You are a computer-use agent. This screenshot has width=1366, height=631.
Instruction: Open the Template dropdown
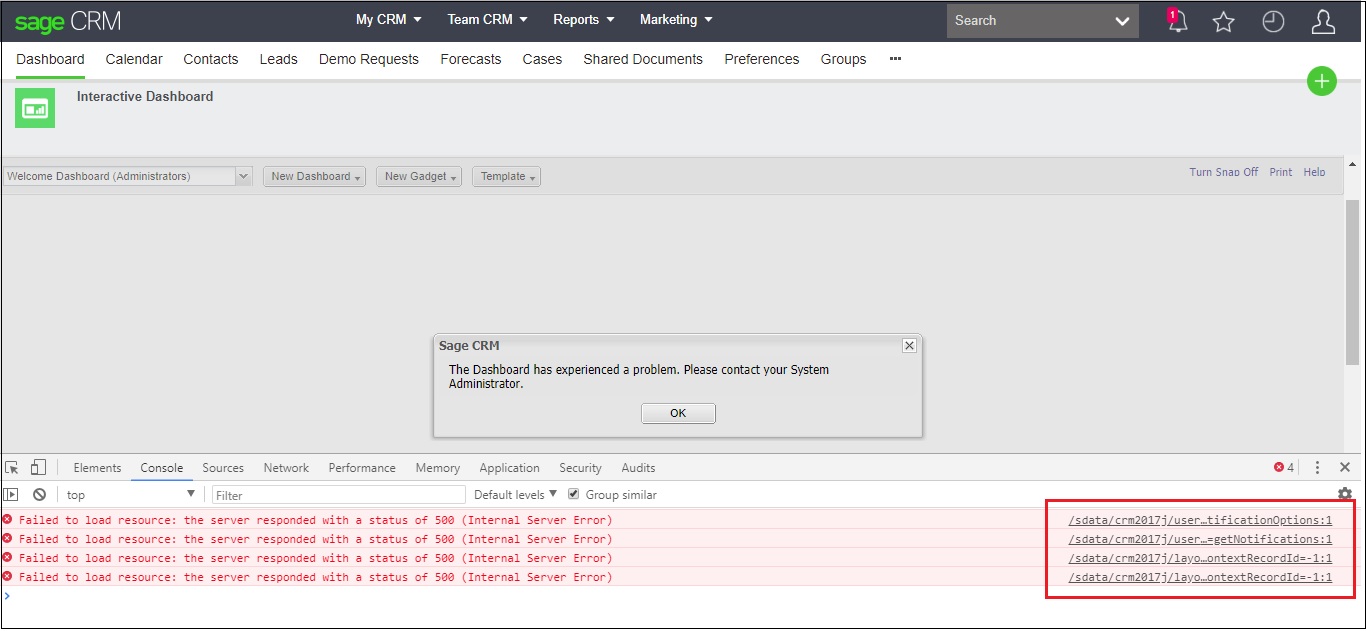pyautogui.click(x=506, y=176)
